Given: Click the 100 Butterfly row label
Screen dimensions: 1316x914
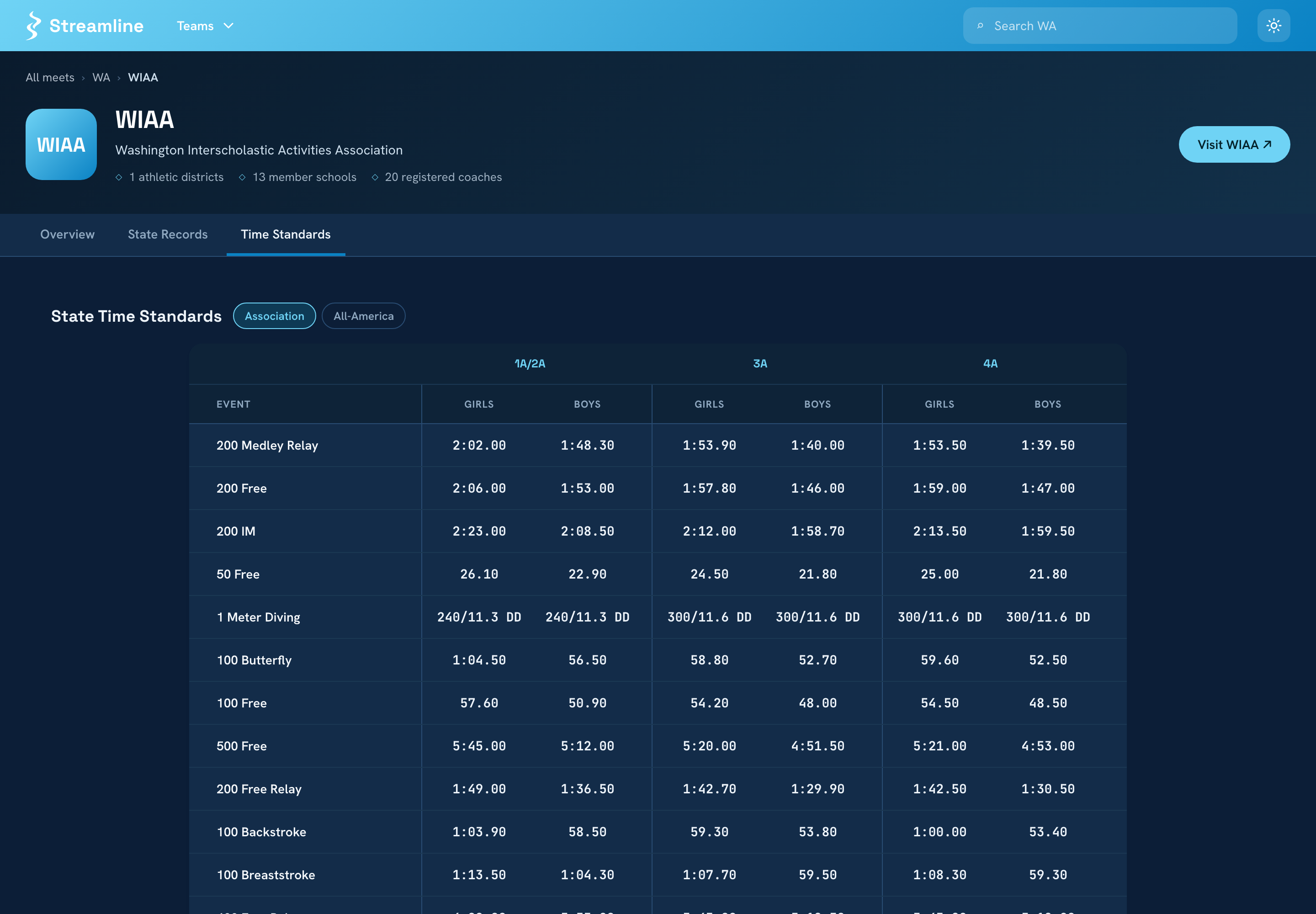Looking at the screenshot, I should point(254,660).
